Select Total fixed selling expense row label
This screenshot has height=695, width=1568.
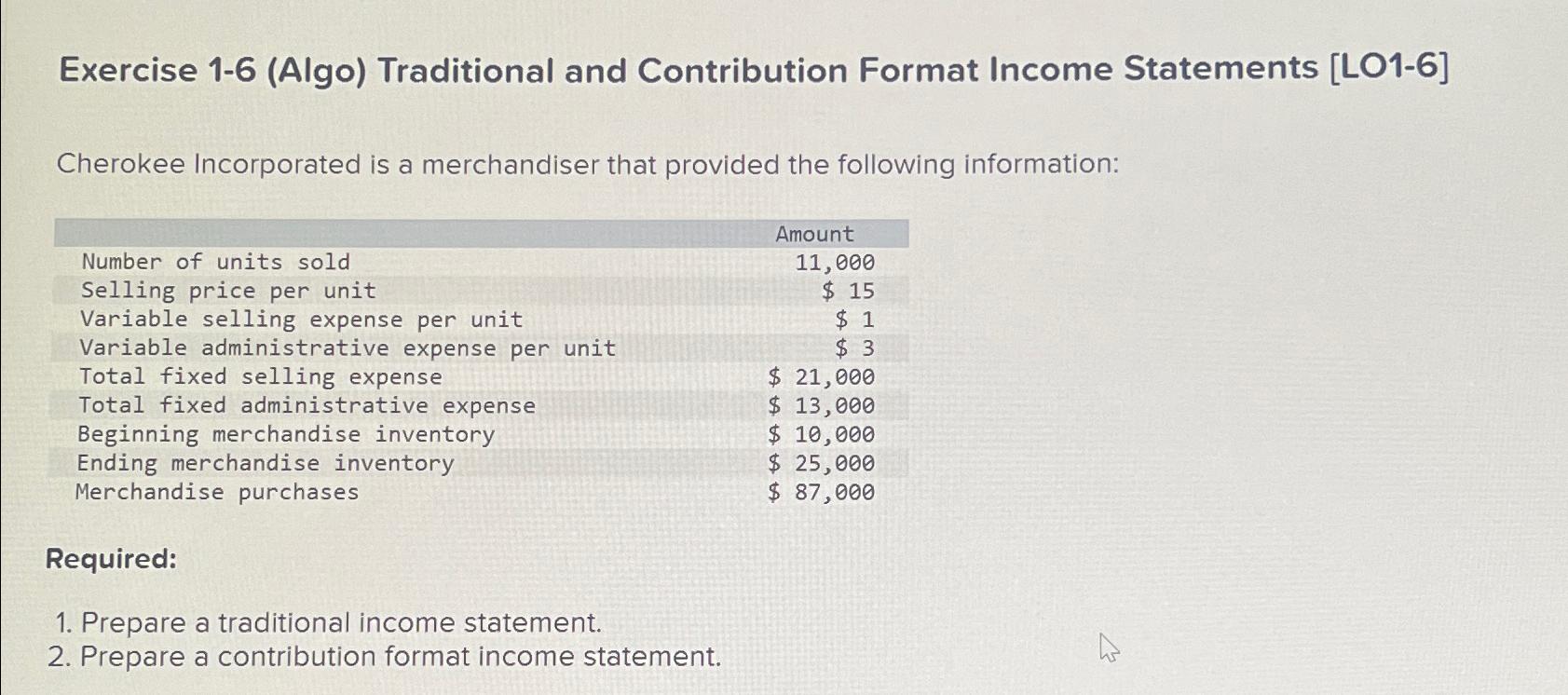pos(260,376)
